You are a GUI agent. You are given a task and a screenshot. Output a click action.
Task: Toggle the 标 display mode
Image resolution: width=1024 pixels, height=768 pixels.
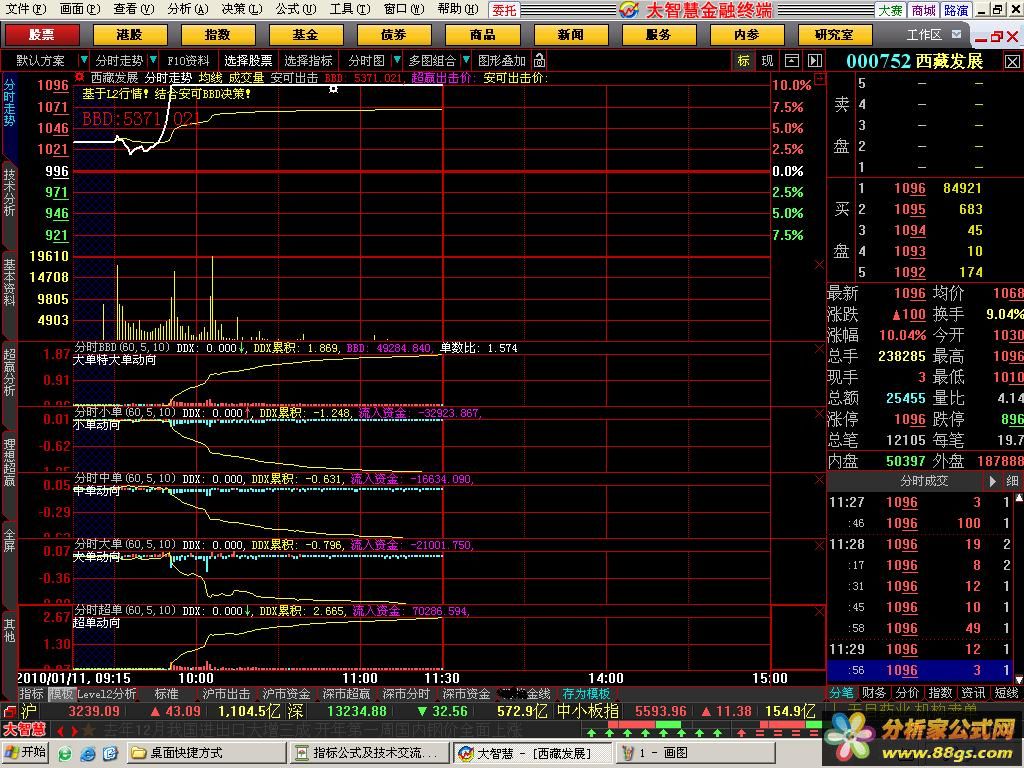[x=743, y=61]
